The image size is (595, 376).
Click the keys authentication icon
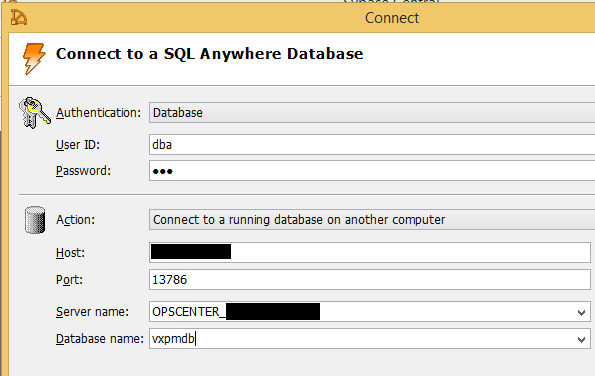pyautogui.click(x=35, y=113)
